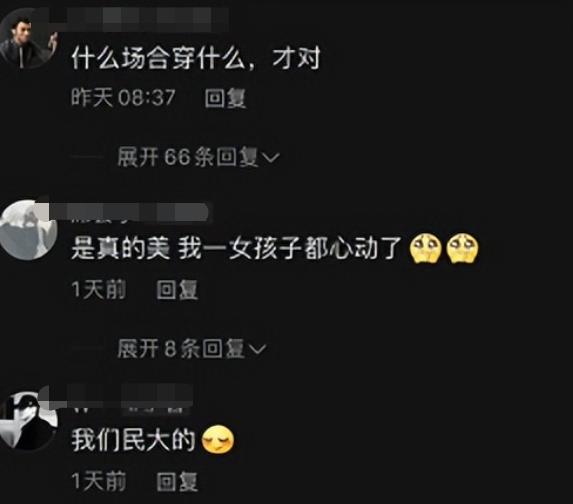Tap the second pleading-face emoji
Viewport: 573px width, 504px height.
tap(462, 249)
